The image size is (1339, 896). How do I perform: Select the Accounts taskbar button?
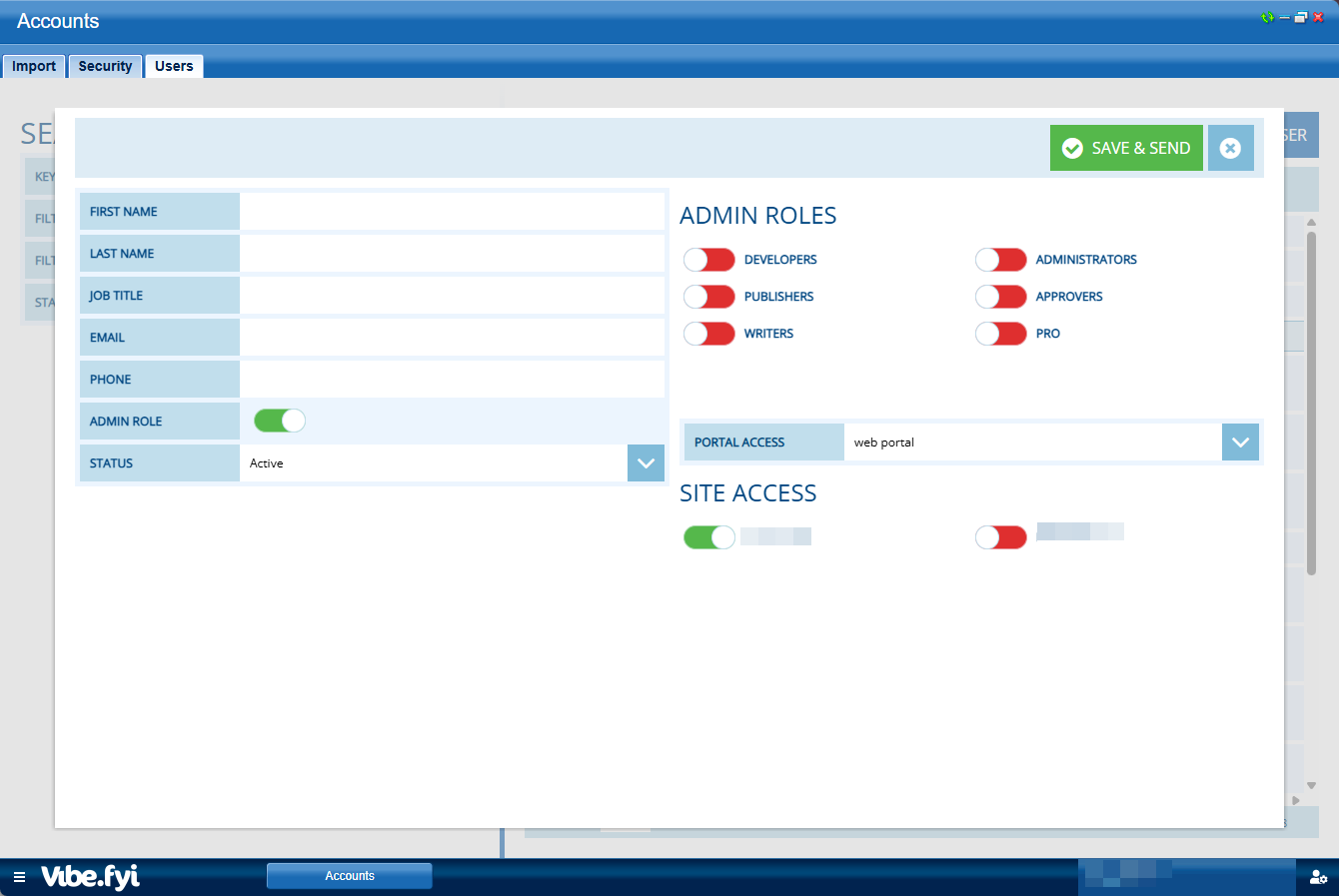350,876
